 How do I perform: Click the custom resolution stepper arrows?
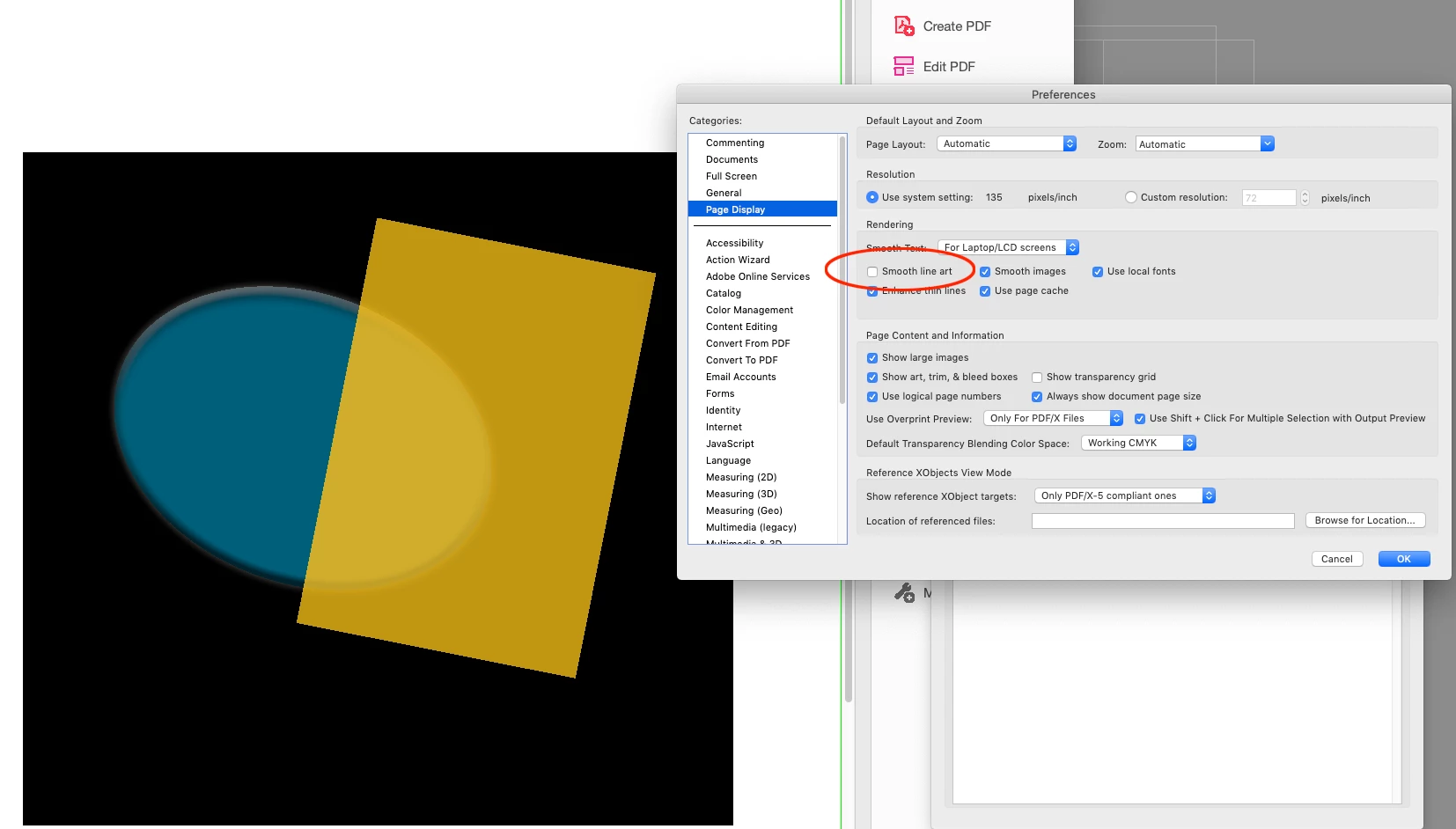(x=1305, y=198)
